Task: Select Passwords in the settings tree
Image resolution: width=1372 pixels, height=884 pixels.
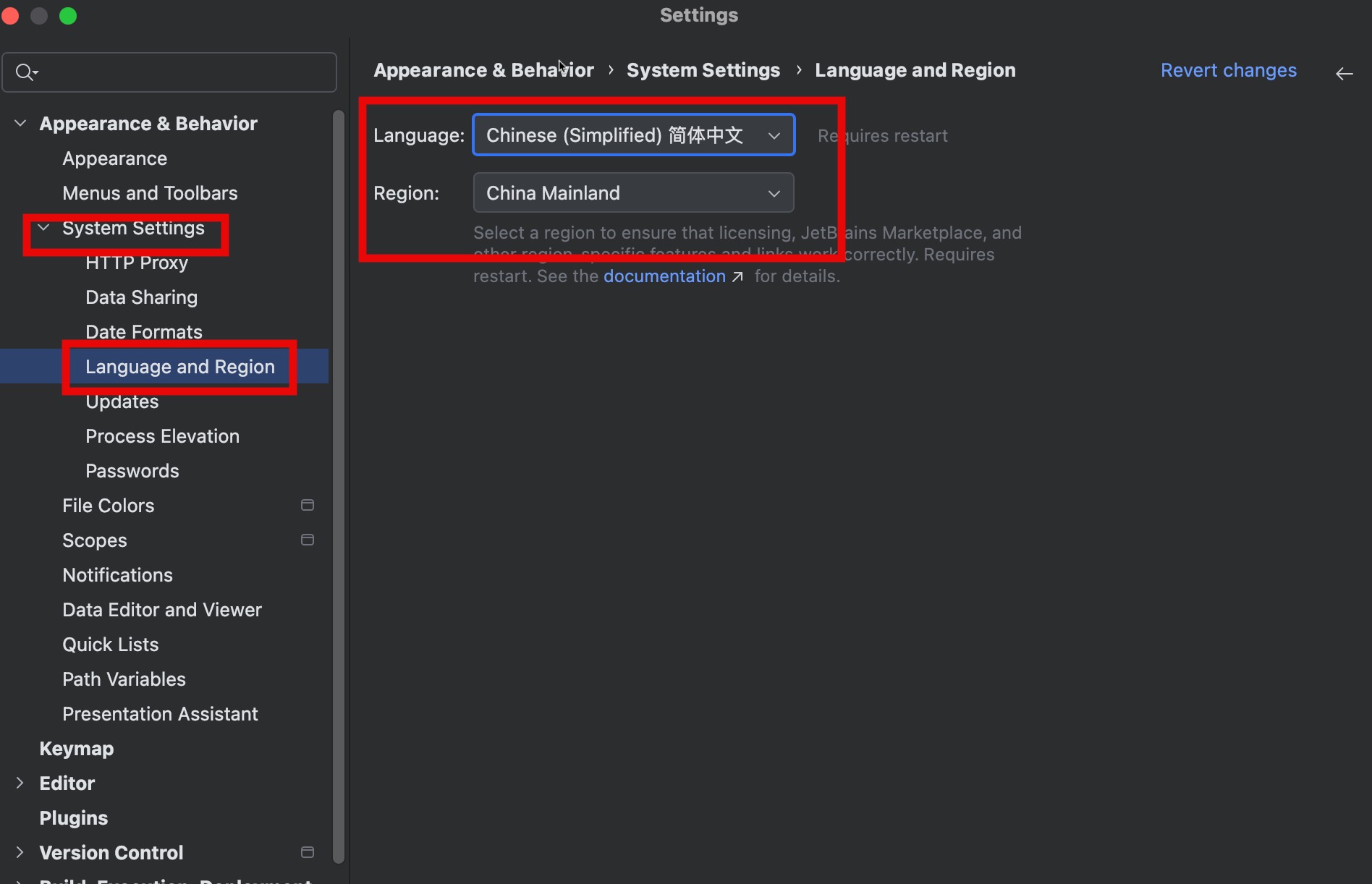Action: pyautogui.click(x=132, y=471)
